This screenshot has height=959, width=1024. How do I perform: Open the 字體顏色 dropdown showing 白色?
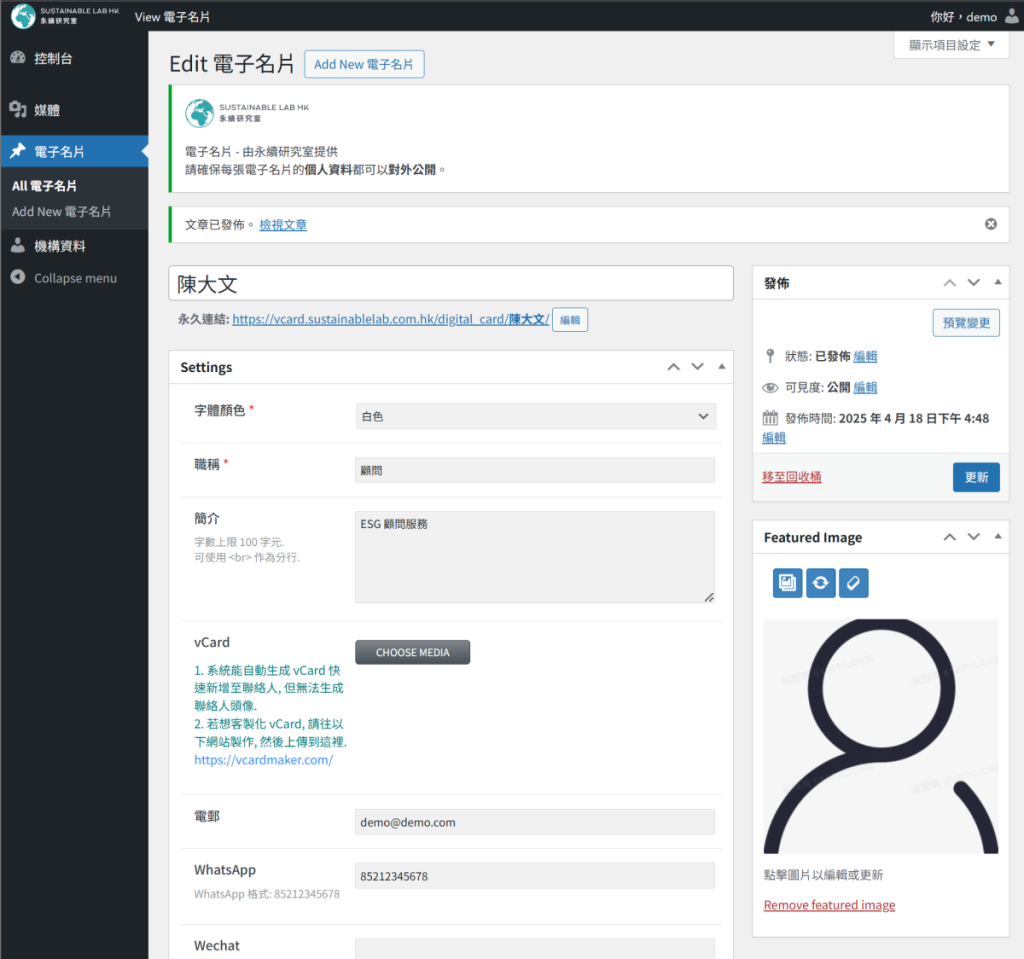(x=535, y=416)
